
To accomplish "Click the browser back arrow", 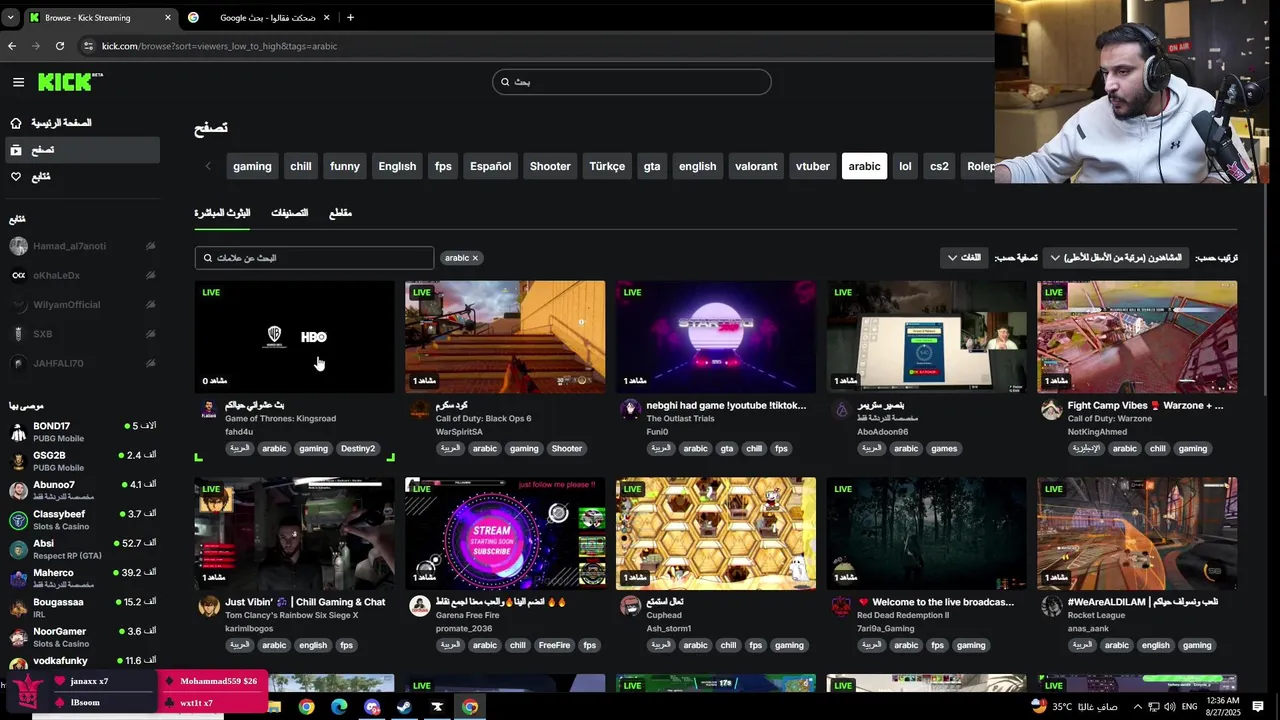I will point(12,46).
